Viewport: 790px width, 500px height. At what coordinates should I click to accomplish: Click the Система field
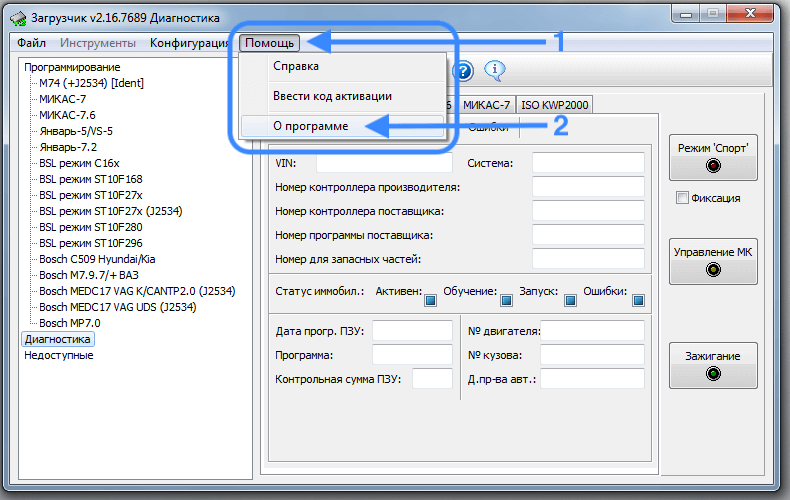pyautogui.click(x=588, y=163)
